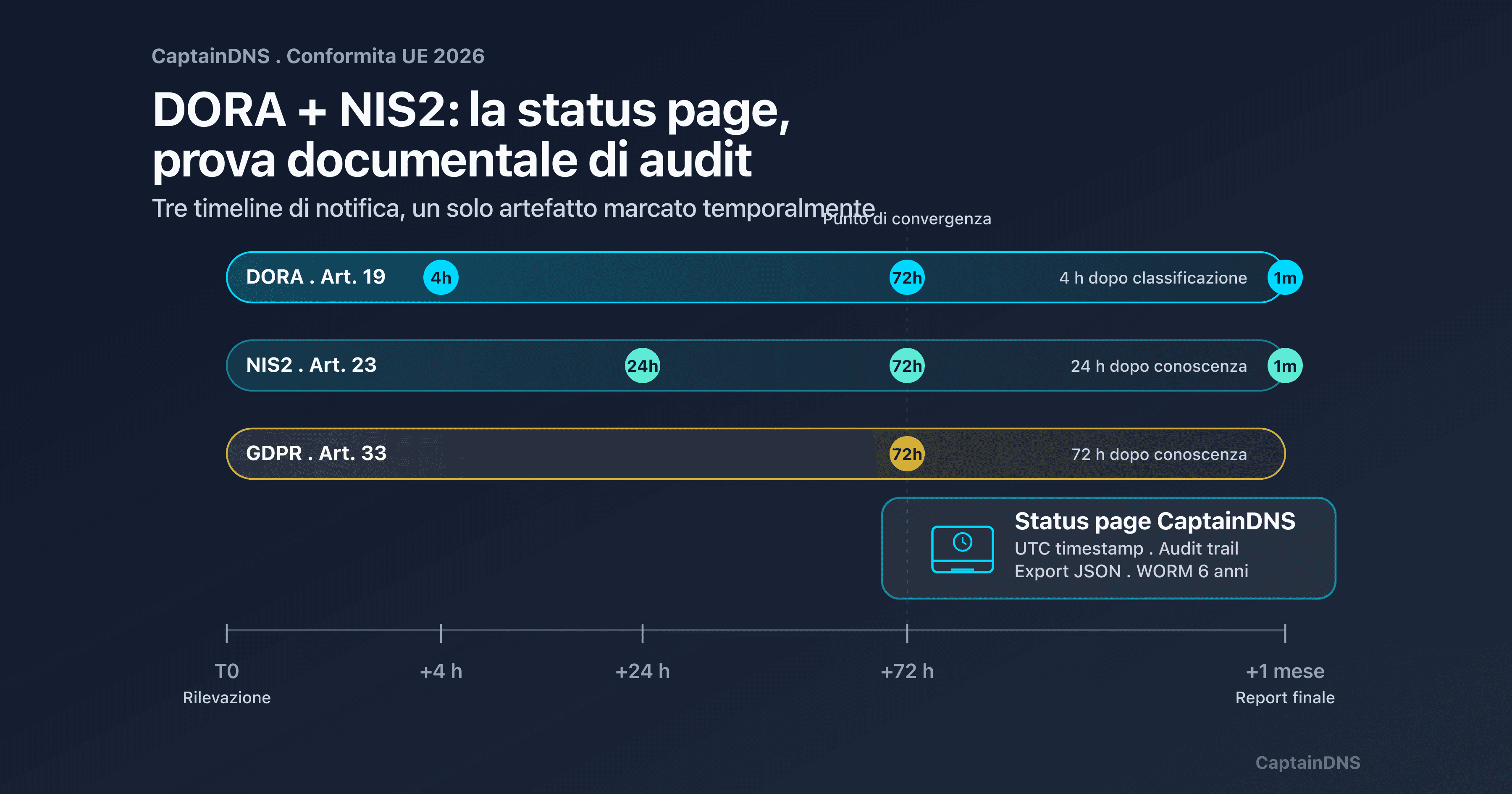Click 'Report finale' axis caption

[x=1285, y=698]
